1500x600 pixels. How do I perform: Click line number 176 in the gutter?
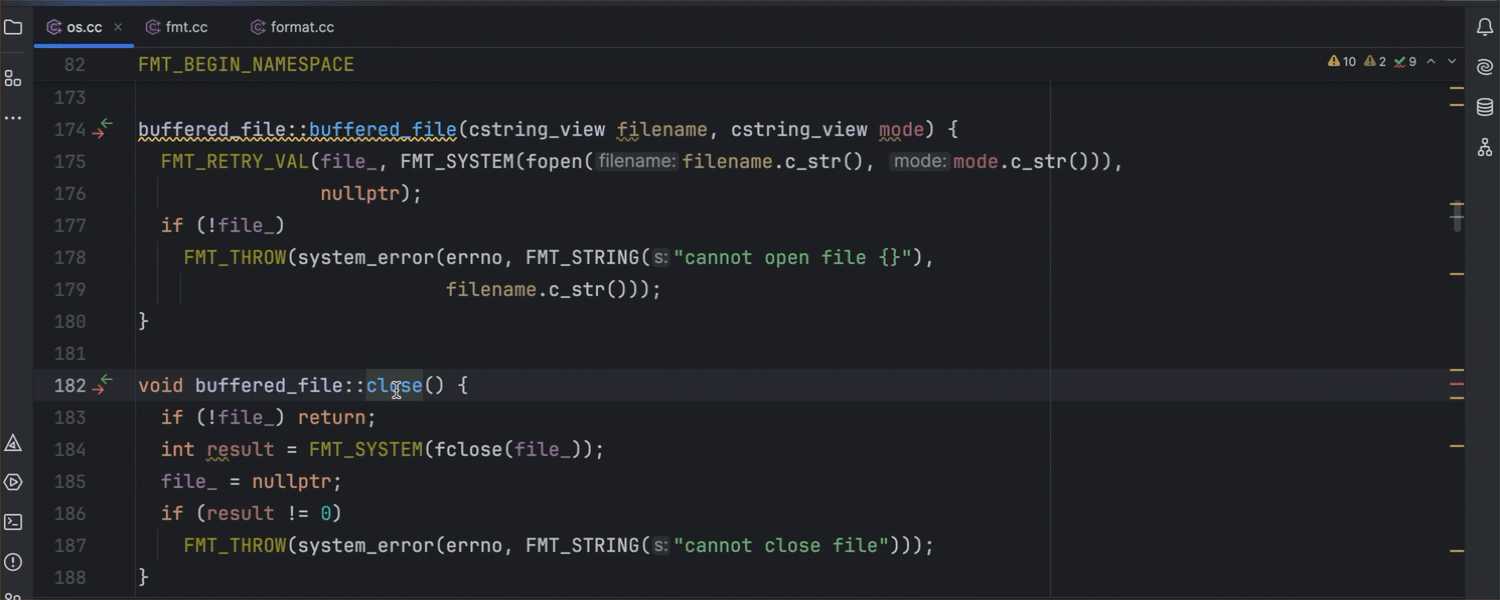click(x=69, y=193)
